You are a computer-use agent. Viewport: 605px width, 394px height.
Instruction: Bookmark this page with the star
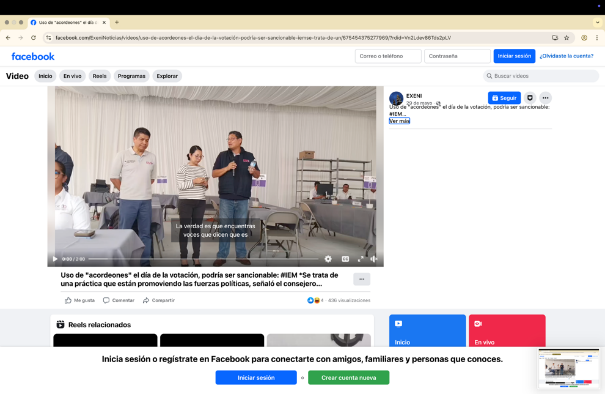[x=566, y=38]
